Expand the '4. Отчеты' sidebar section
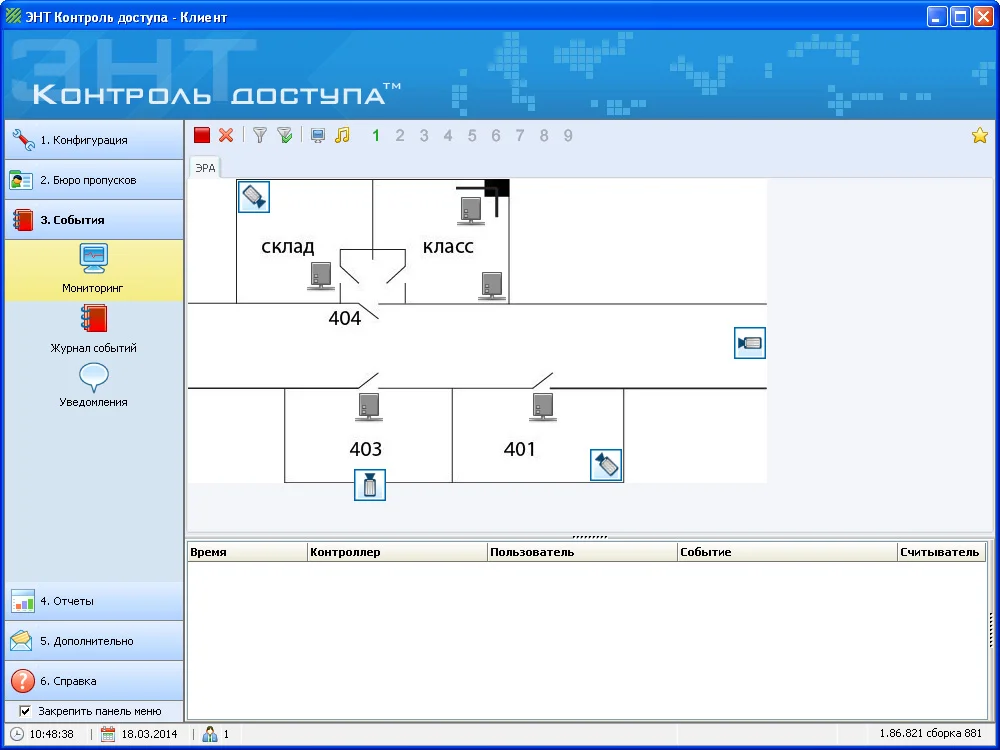This screenshot has width=1000, height=750. pyautogui.click(x=94, y=601)
